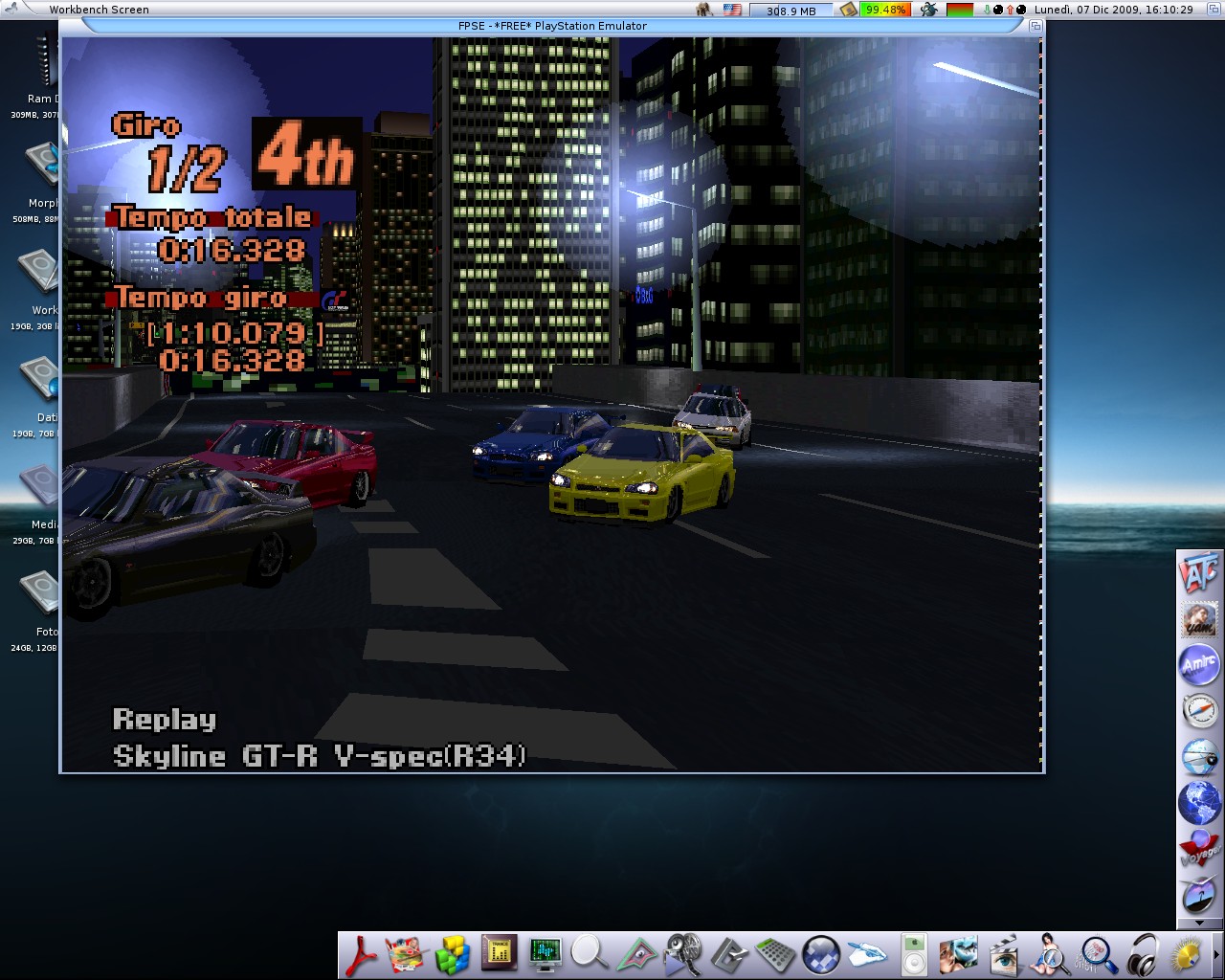The width and height of the screenshot is (1225, 980).
Task: Open the headphones audio app in the dock
Action: [1143, 955]
